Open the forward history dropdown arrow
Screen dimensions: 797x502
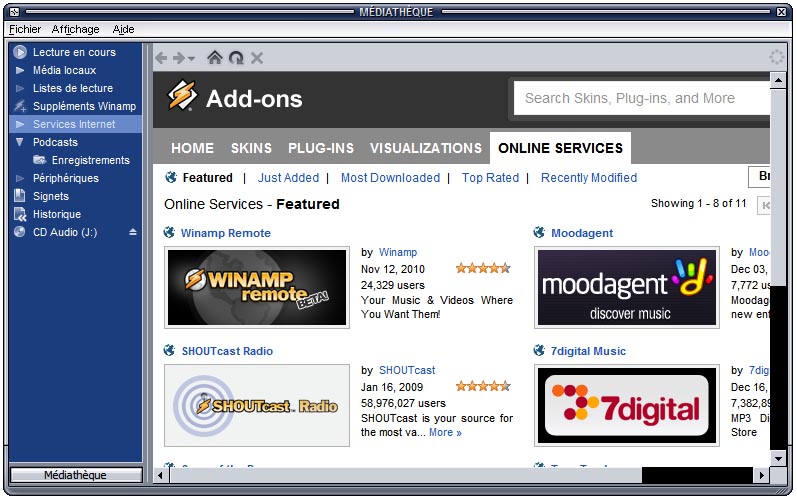(x=191, y=59)
